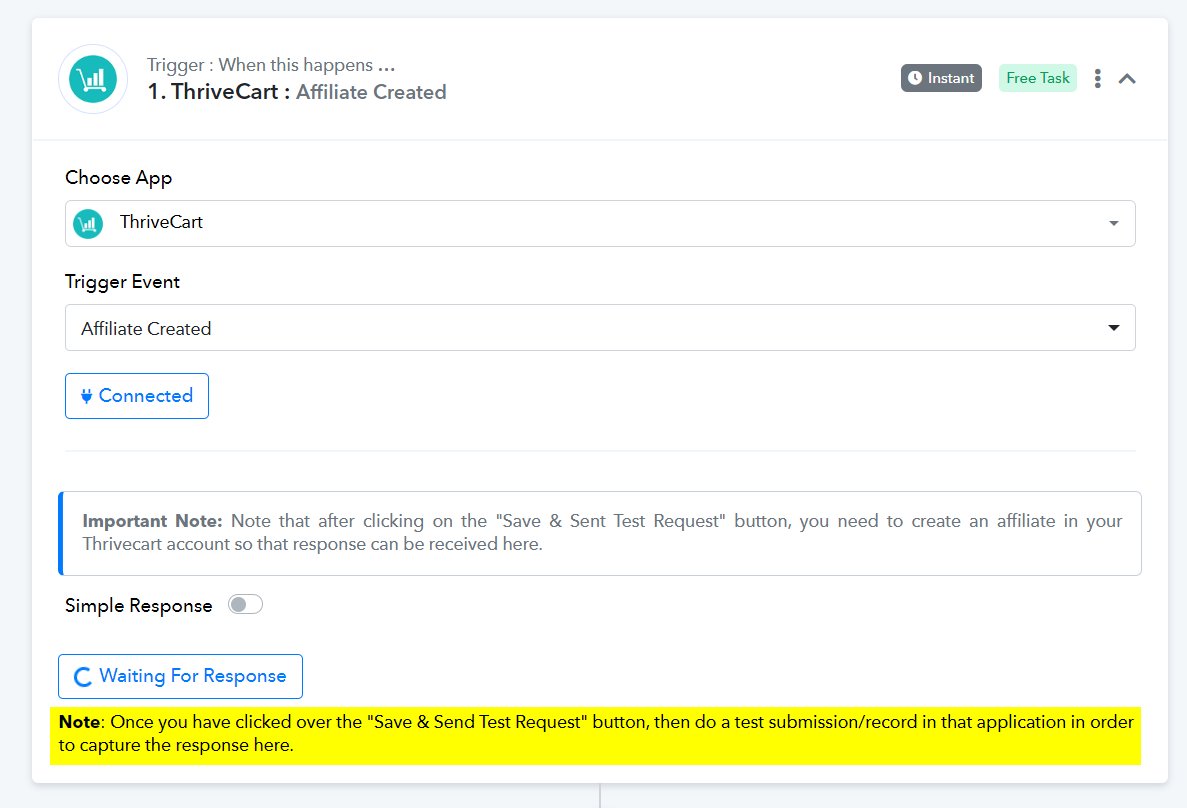Click the 'Trigger : When this happens ...' text
Image resolution: width=1187 pixels, height=808 pixels.
pyautogui.click(x=271, y=64)
